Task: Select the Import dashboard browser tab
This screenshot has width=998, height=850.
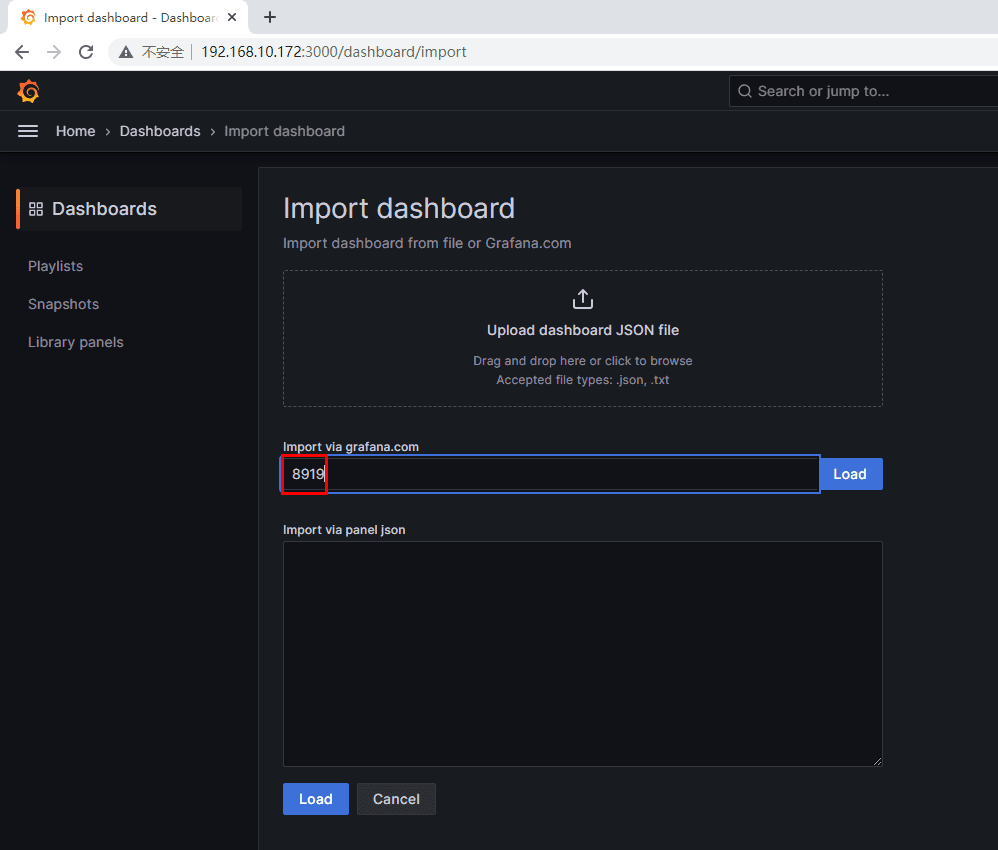Action: pos(127,17)
